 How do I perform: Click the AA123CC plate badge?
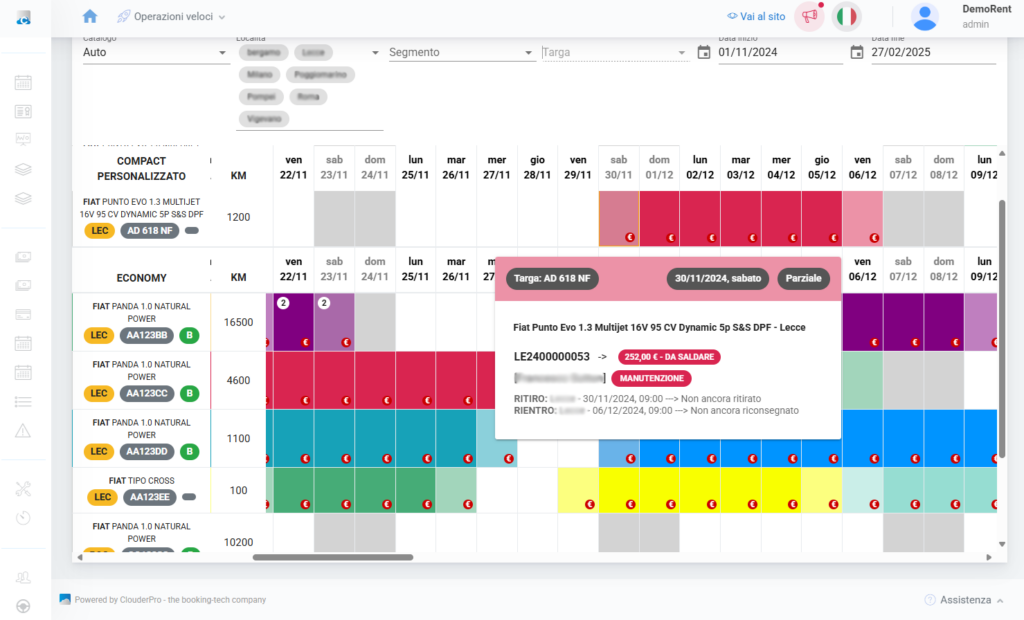(x=148, y=393)
